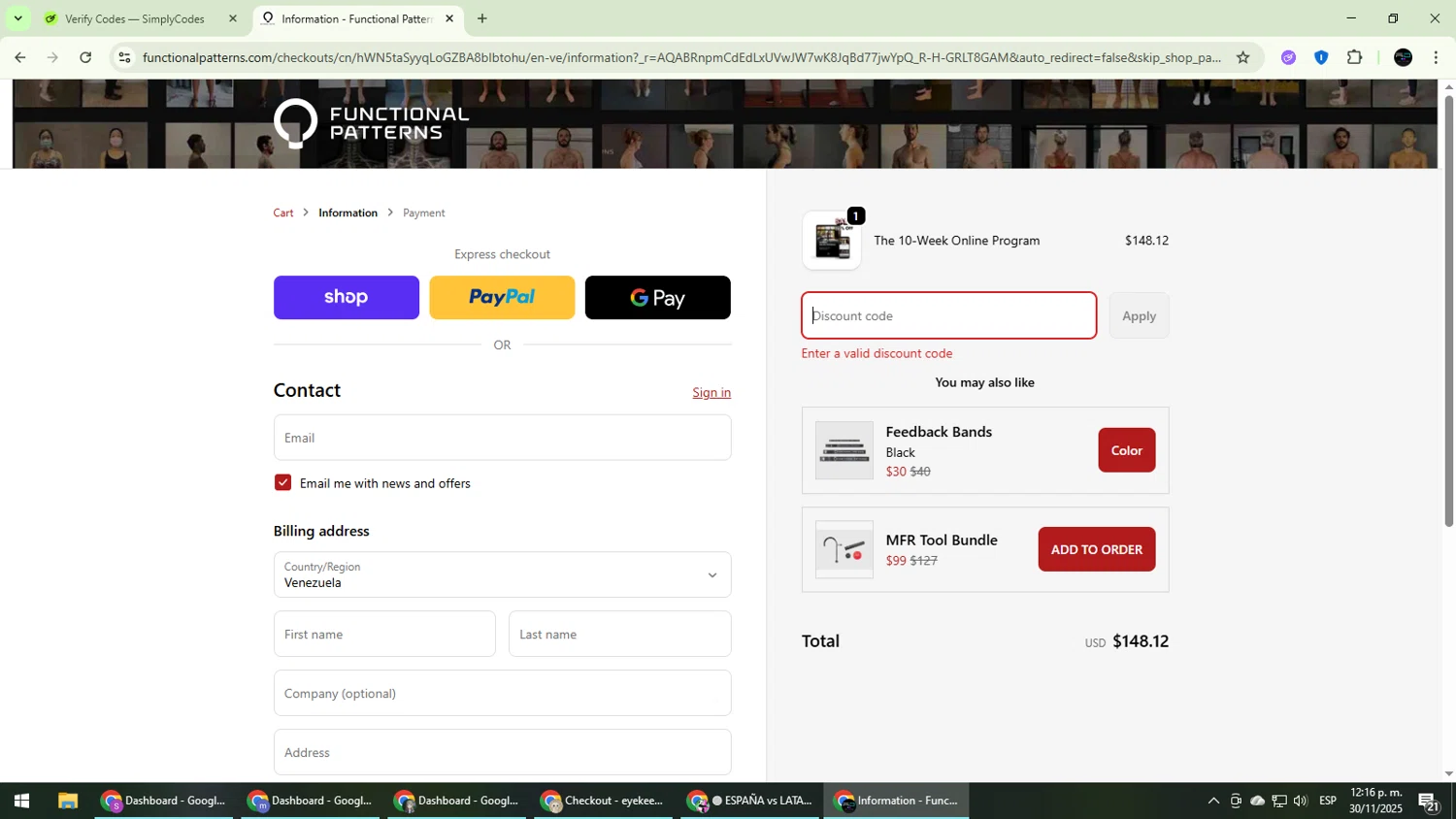
Task: Focus the First name field
Action: click(x=384, y=634)
